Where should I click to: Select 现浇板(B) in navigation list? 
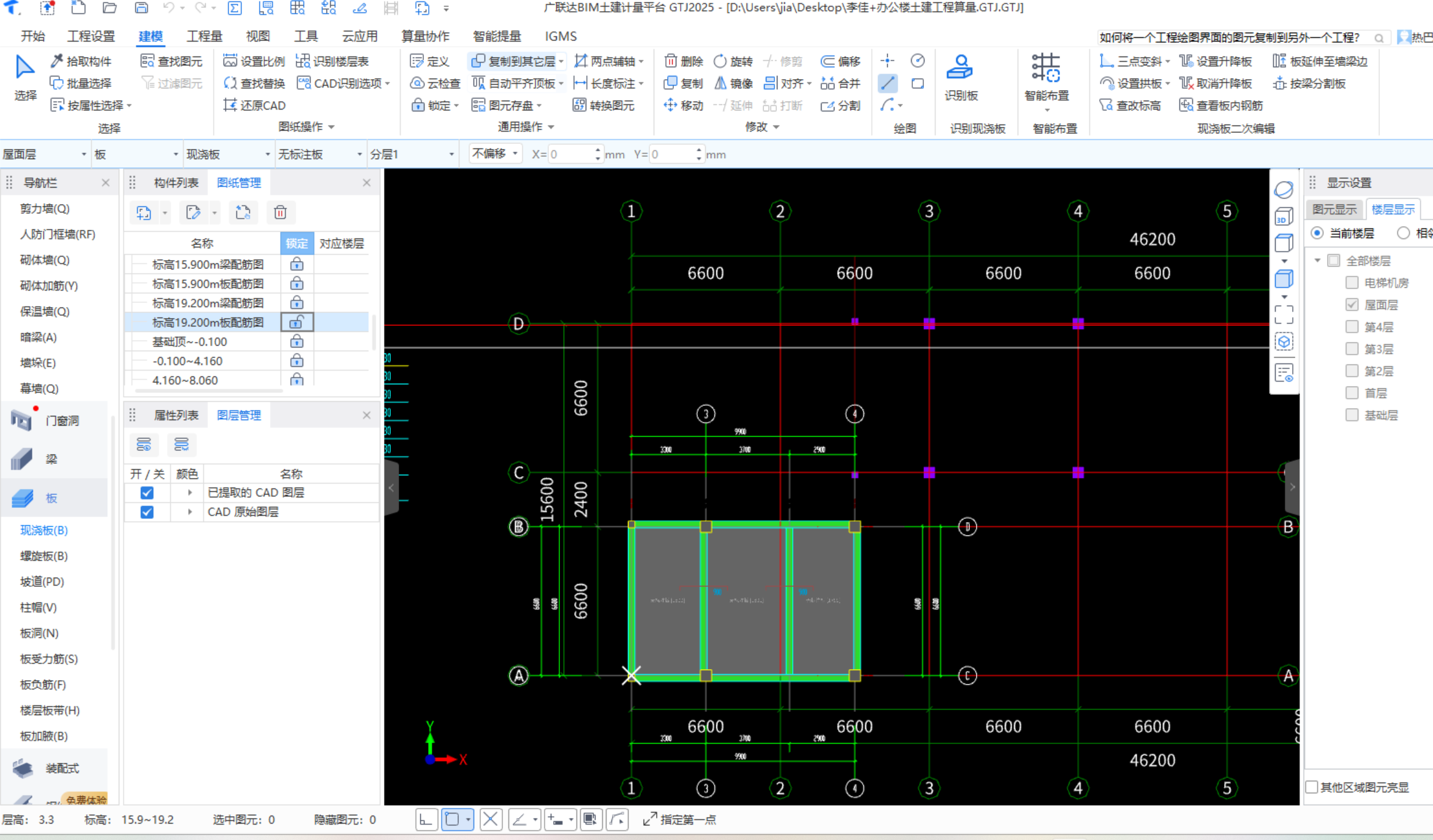[44, 530]
